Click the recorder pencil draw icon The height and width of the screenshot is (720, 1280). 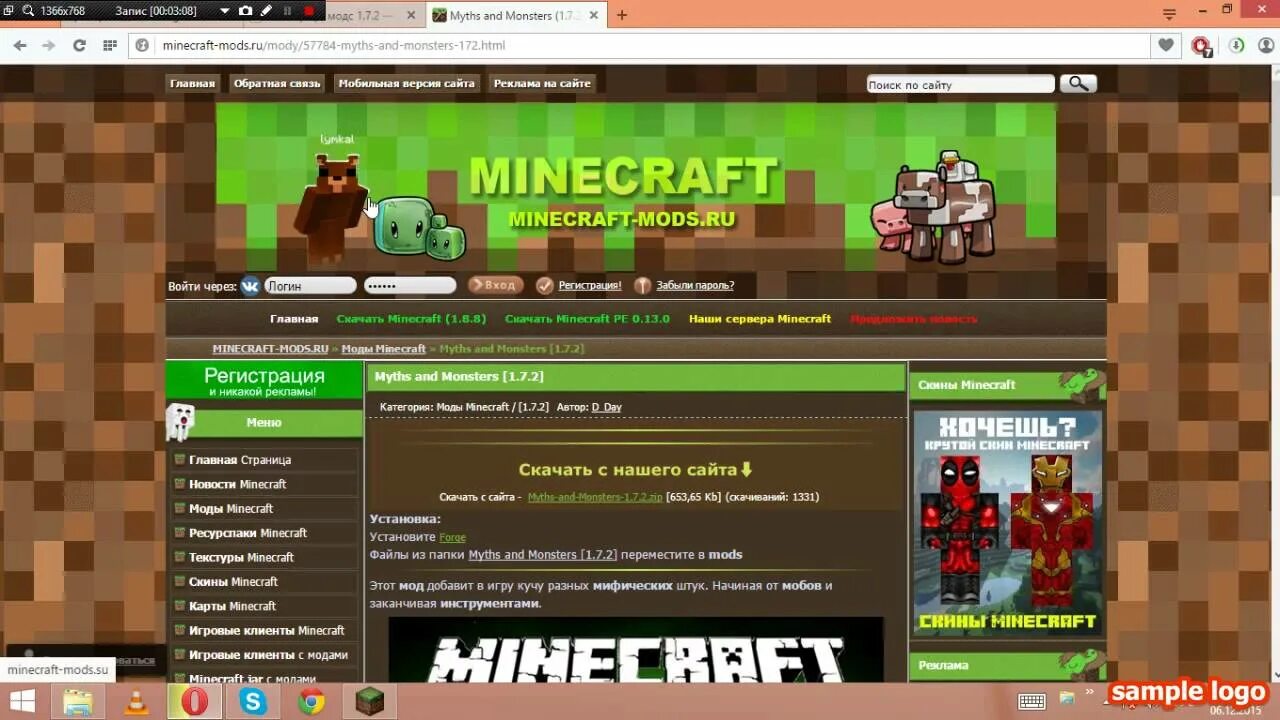pyautogui.click(x=266, y=11)
